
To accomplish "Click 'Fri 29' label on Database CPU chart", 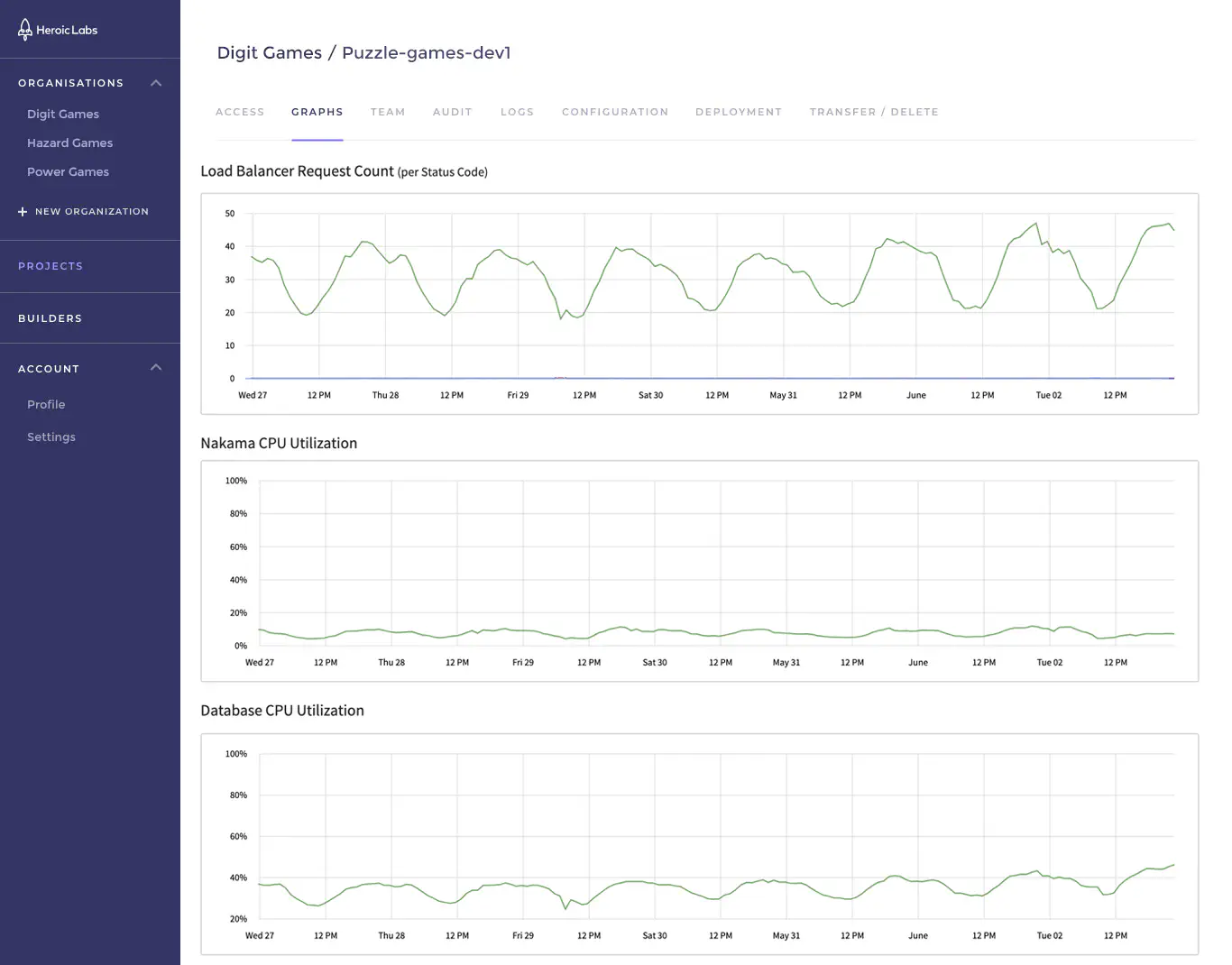I will tap(523, 935).
